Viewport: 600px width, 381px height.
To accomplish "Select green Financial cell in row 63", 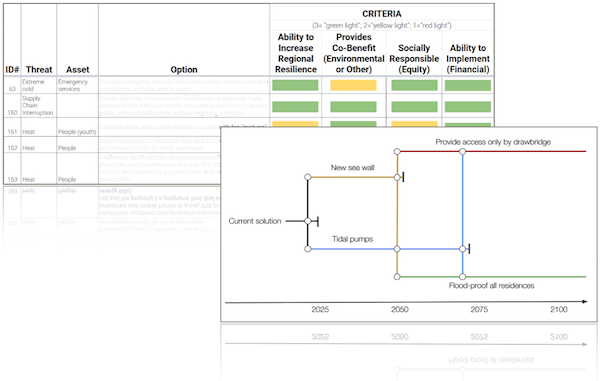I will (x=468, y=85).
